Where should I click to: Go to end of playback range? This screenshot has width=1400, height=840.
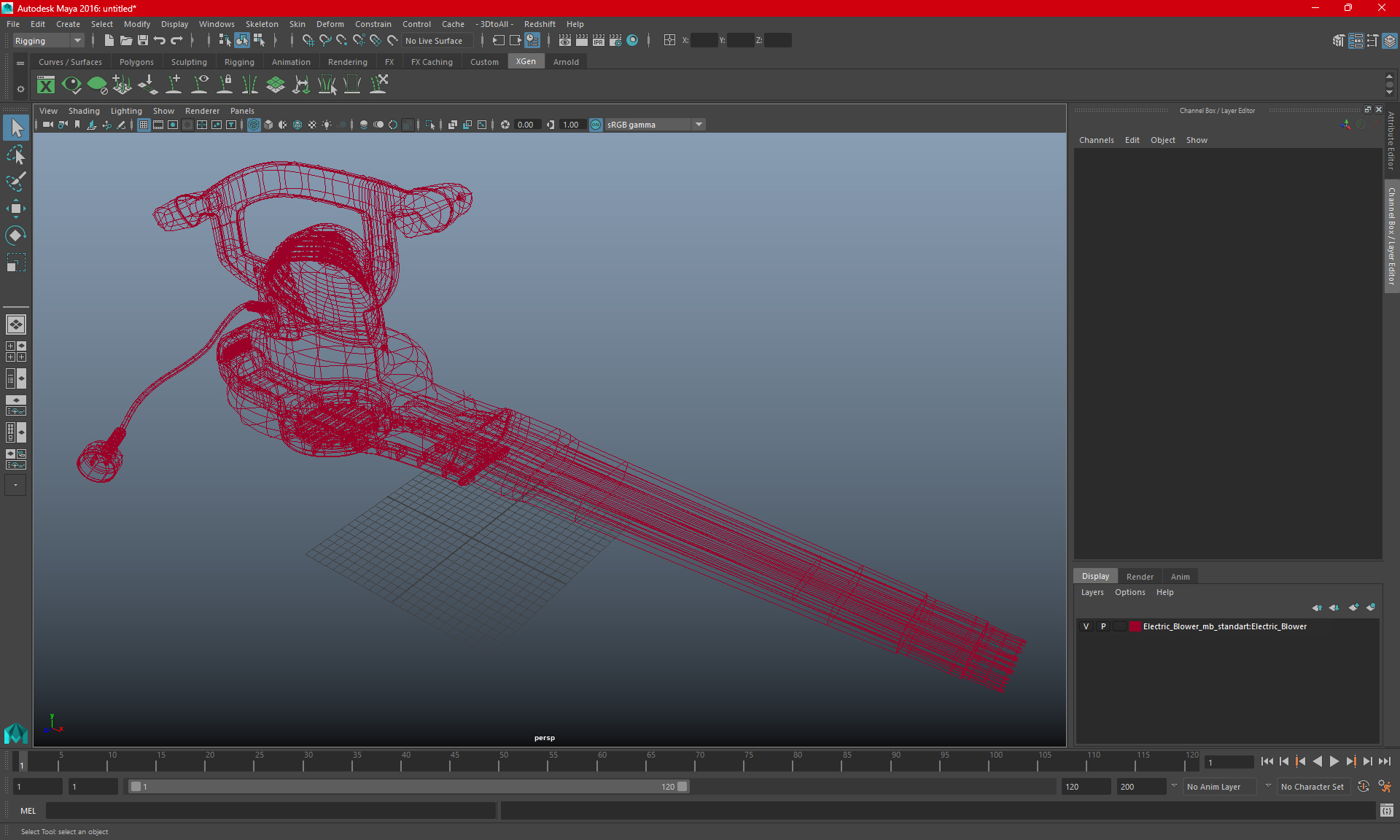pos(1384,761)
